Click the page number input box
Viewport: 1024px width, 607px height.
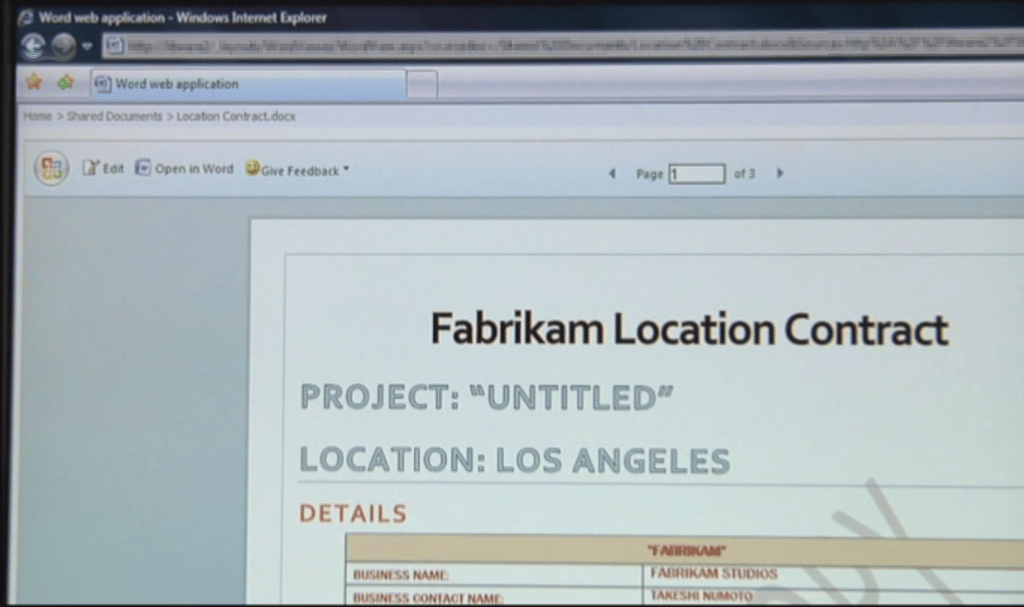697,174
